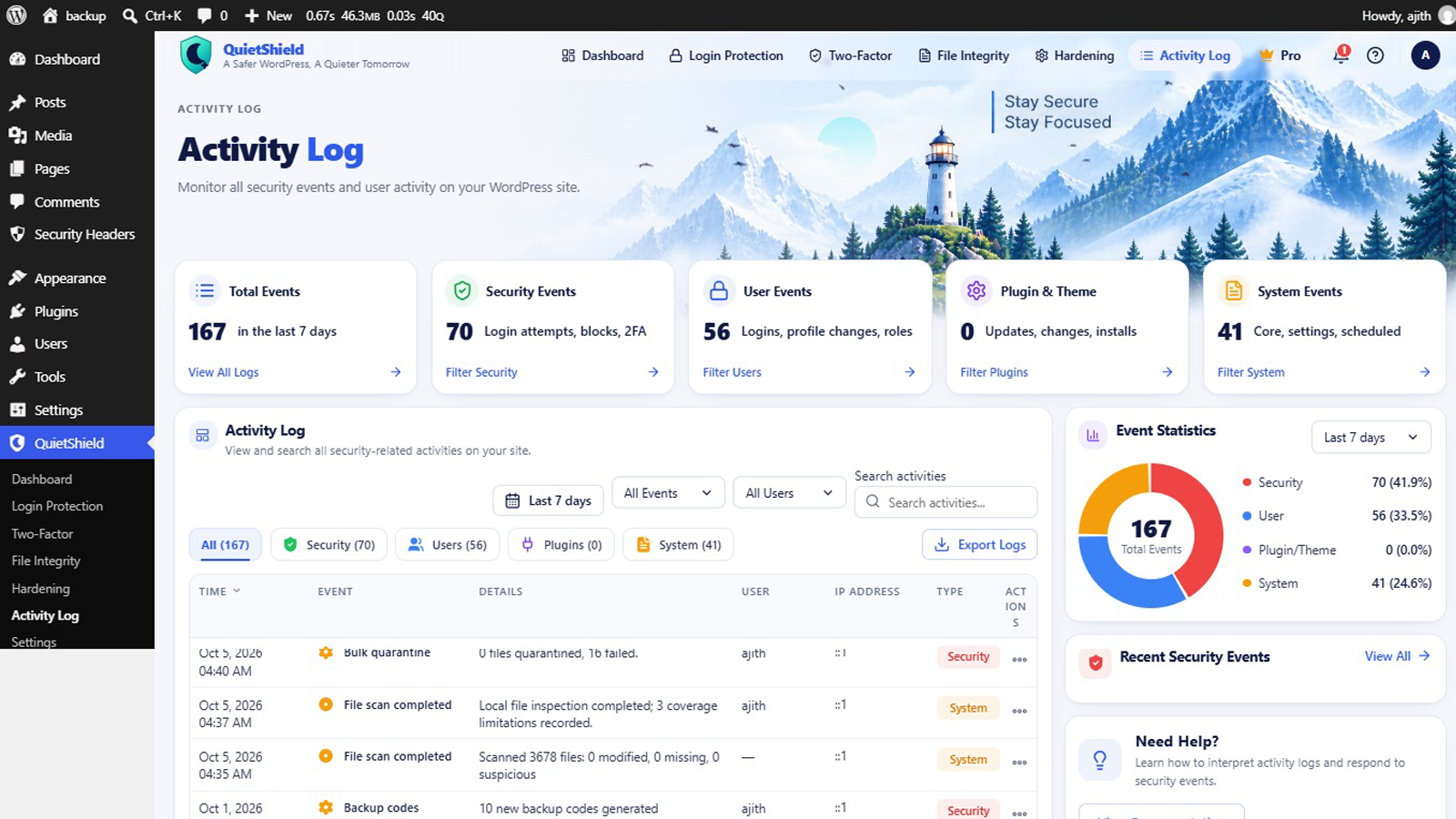
Task: Click the User Events lock icon
Action: [719, 291]
